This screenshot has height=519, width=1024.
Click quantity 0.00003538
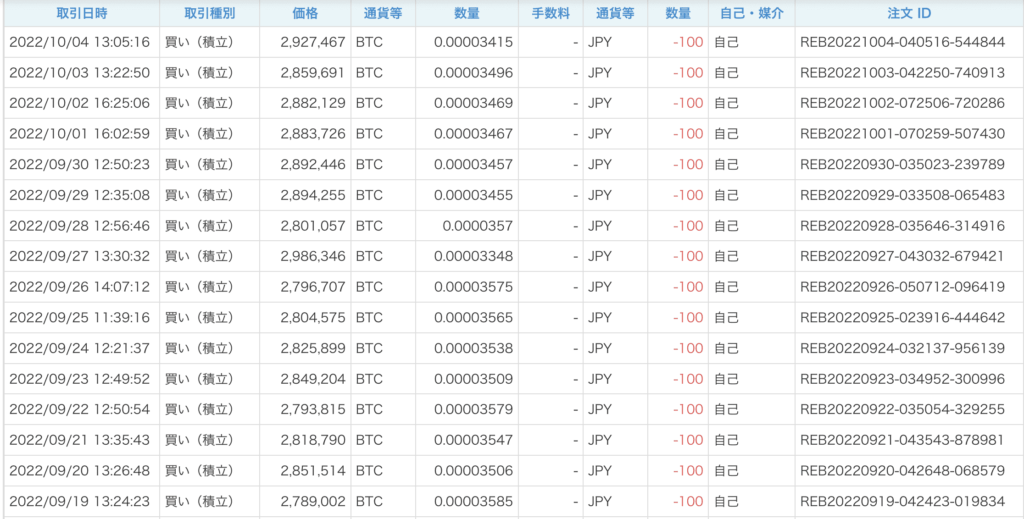tap(473, 348)
